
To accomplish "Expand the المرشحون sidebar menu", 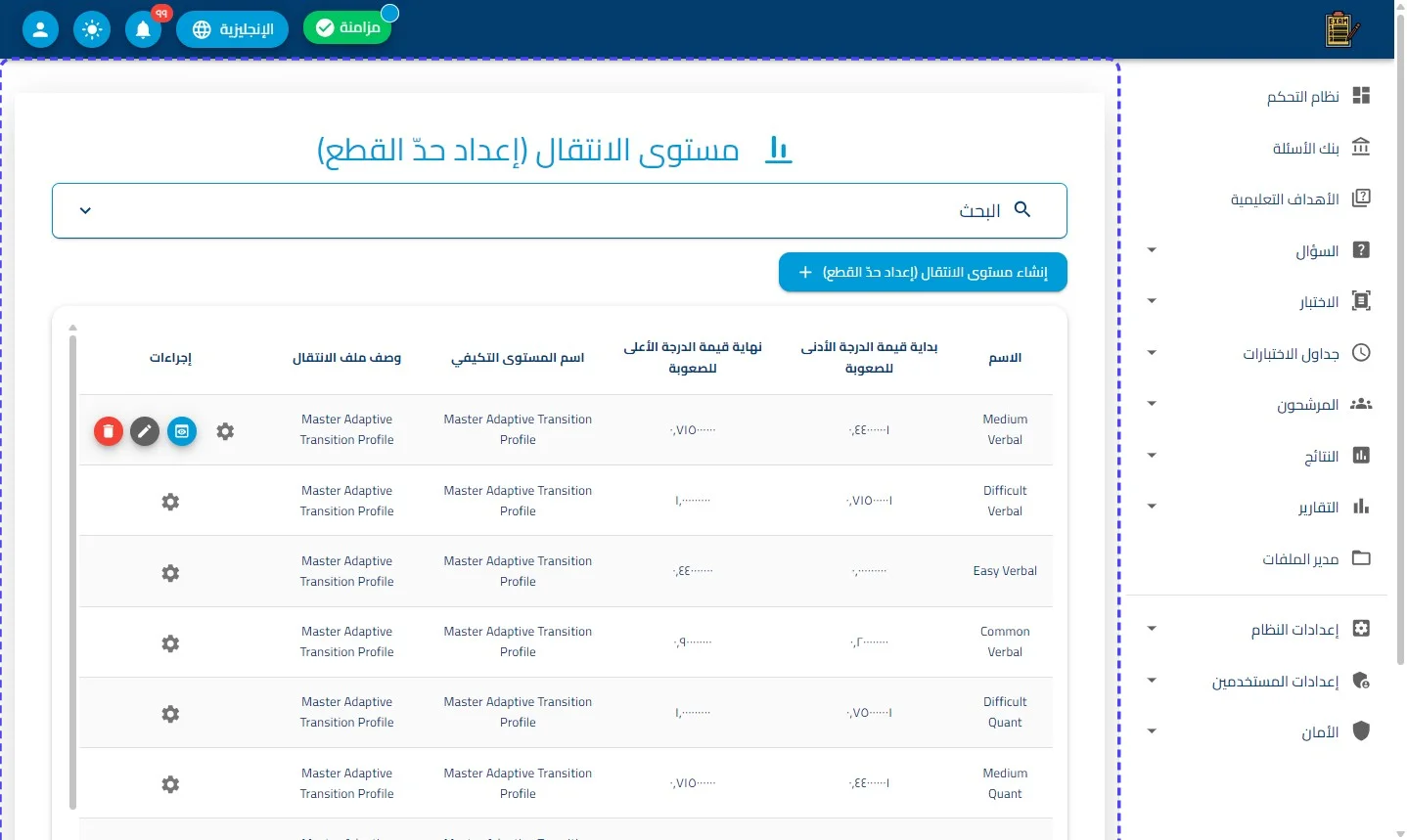I will (1152, 404).
